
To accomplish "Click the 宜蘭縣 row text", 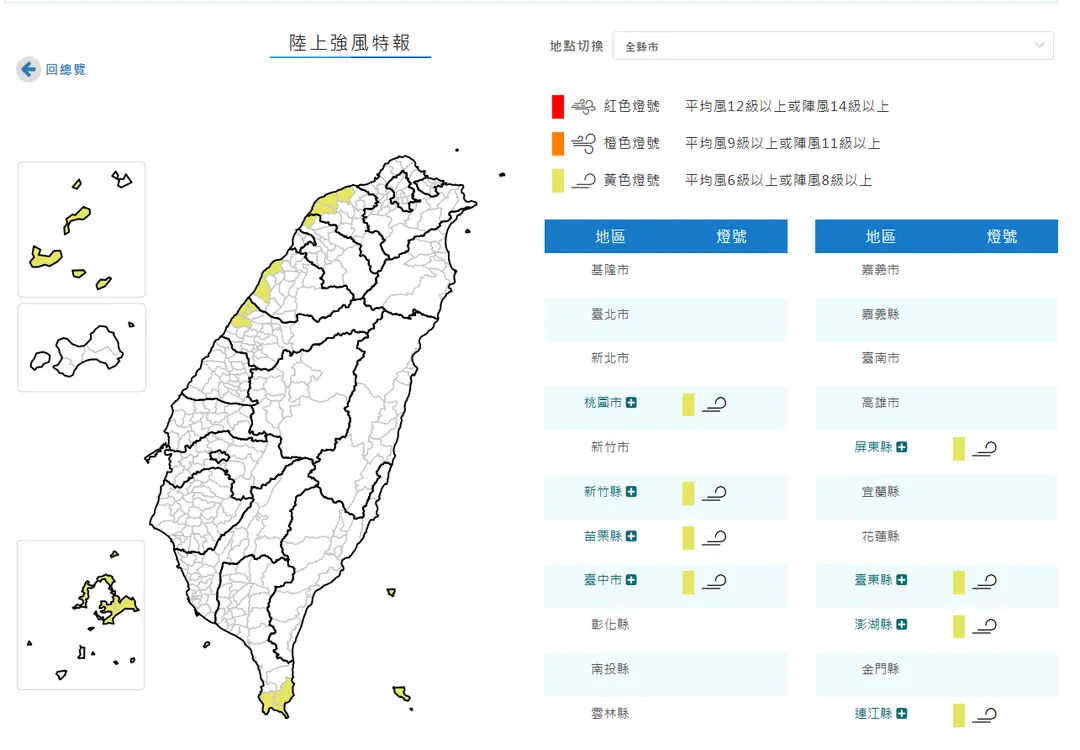I will (x=880, y=491).
